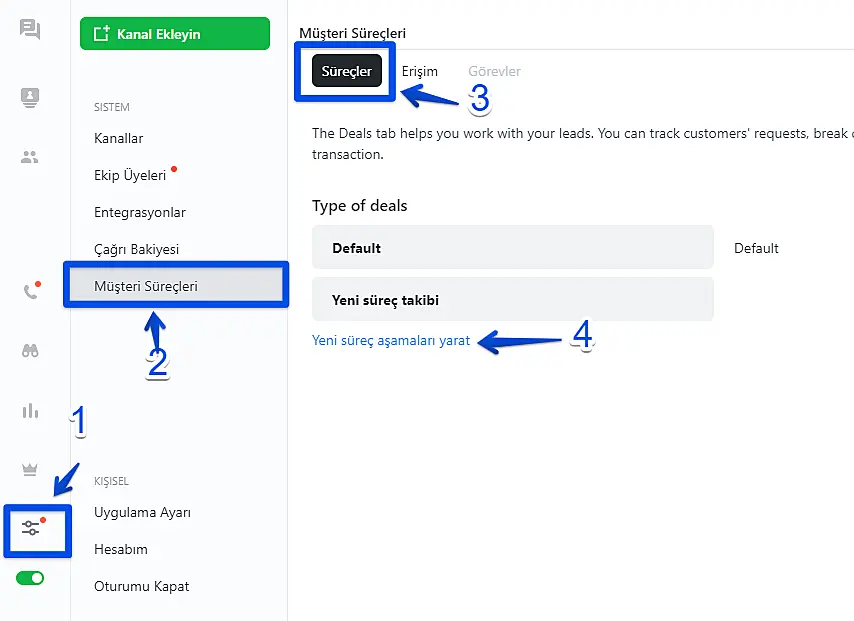Open the bar chart statistics icon
Screen dimensions: 854x621
click(x=30, y=410)
